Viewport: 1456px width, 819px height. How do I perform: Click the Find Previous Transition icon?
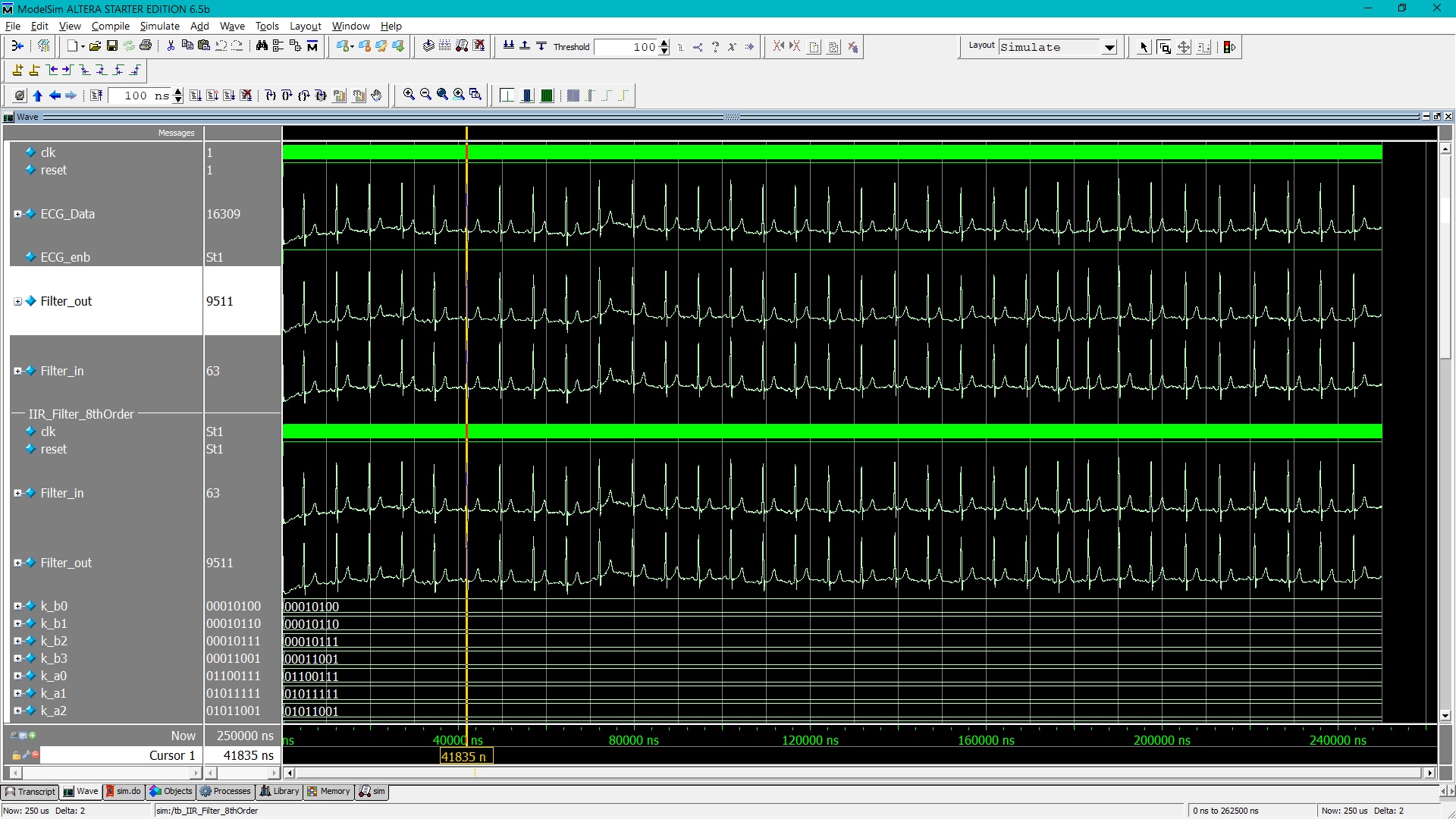[52, 70]
